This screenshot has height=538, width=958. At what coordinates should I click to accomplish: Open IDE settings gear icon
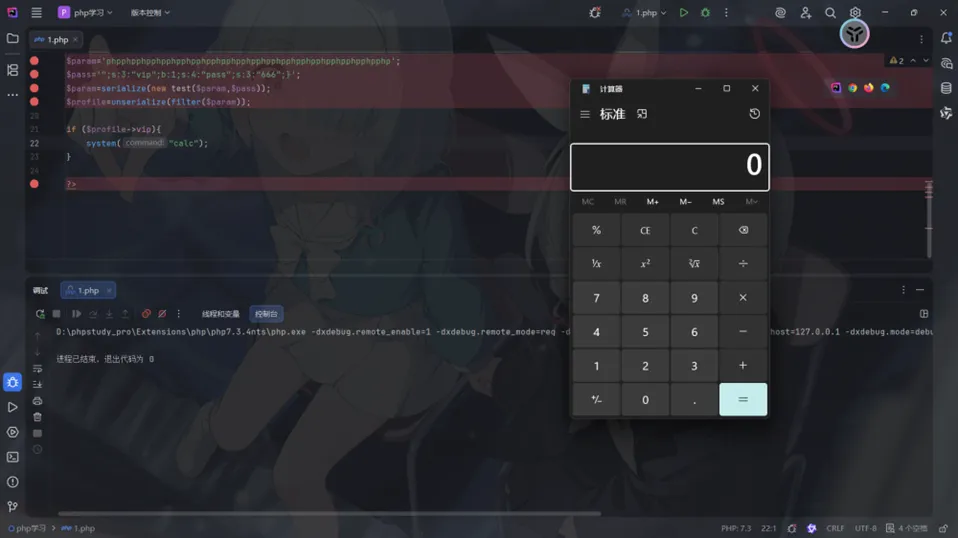click(x=855, y=12)
